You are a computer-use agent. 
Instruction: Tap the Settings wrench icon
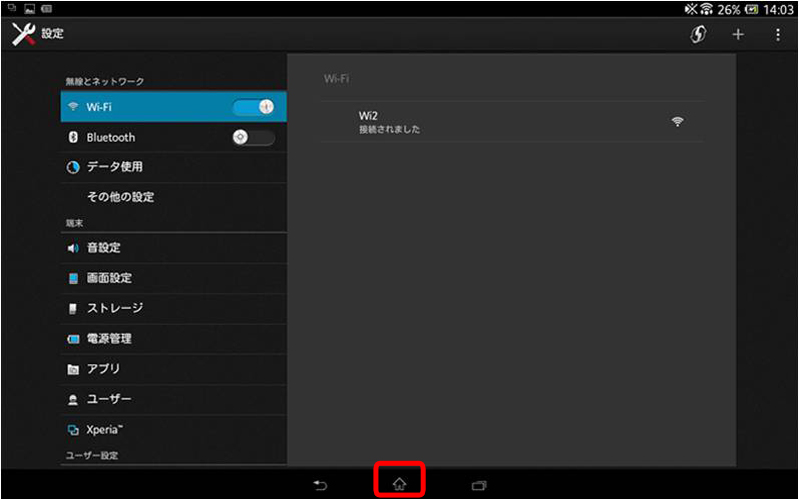23,34
